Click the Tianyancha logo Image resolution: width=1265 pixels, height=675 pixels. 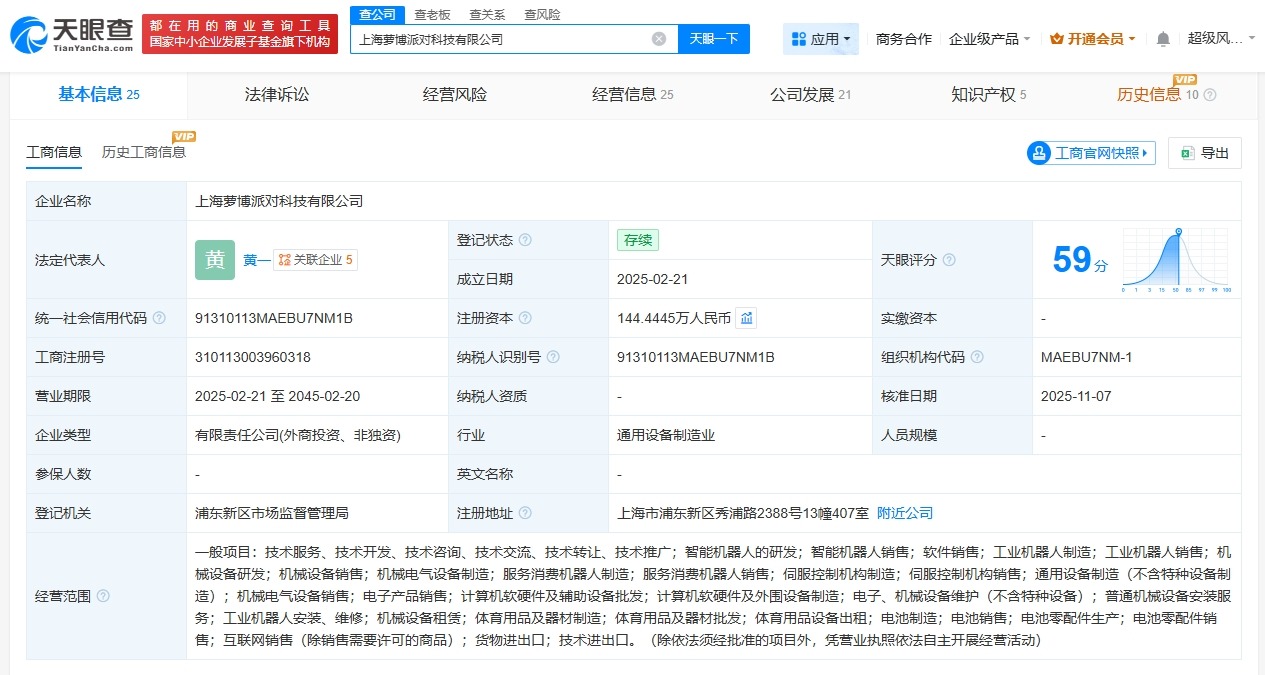(62, 32)
